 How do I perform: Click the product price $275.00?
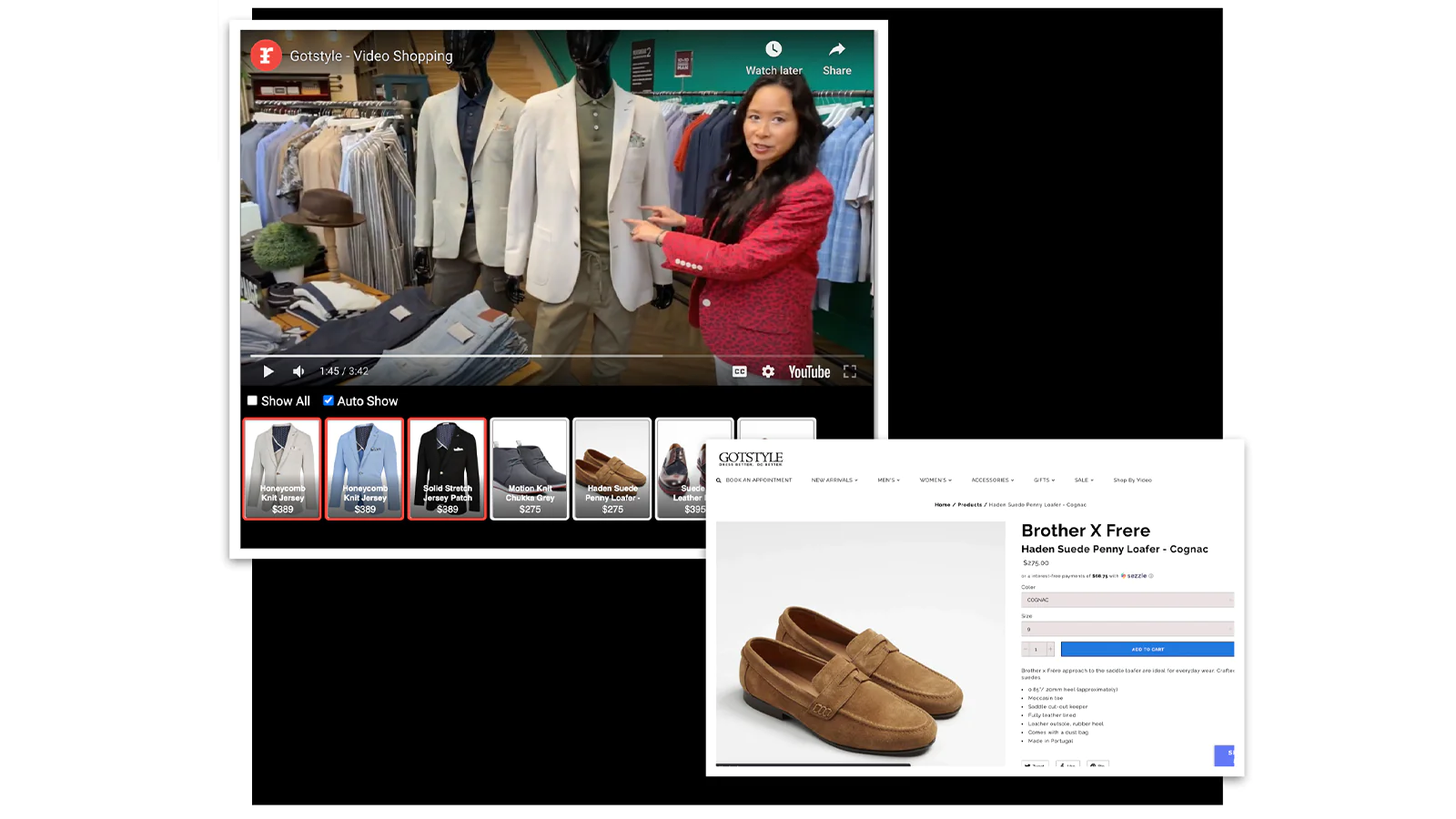click(1036, 563)
